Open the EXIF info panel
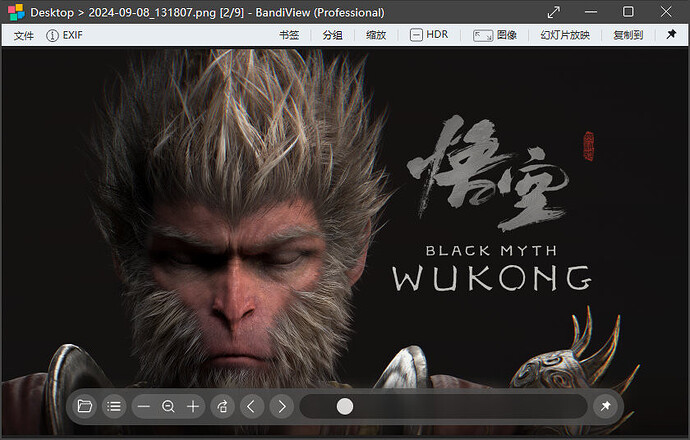The image size is (690, 440). click(x=65, y=34)
